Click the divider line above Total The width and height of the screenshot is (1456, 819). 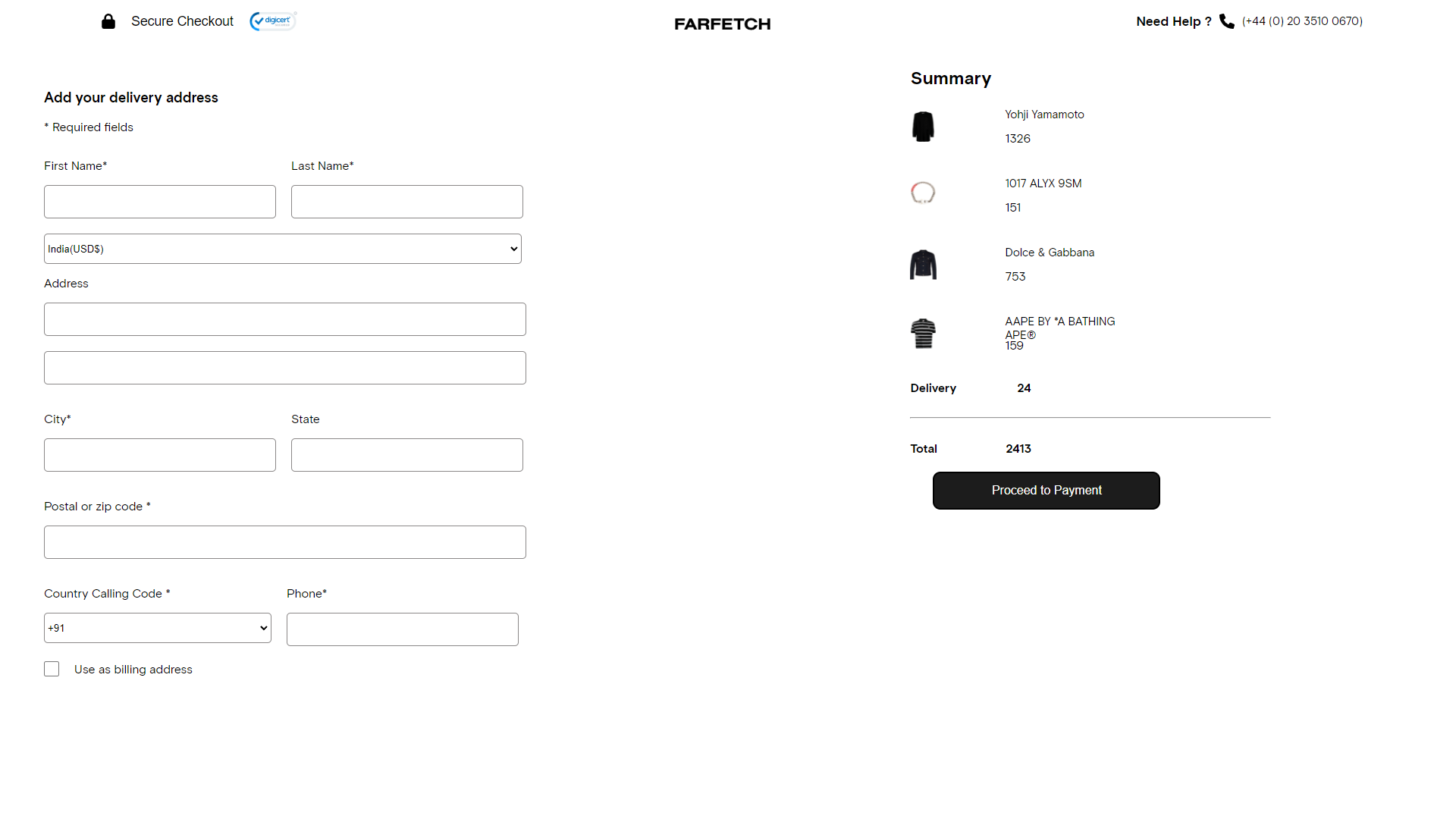pos(1090,416)
